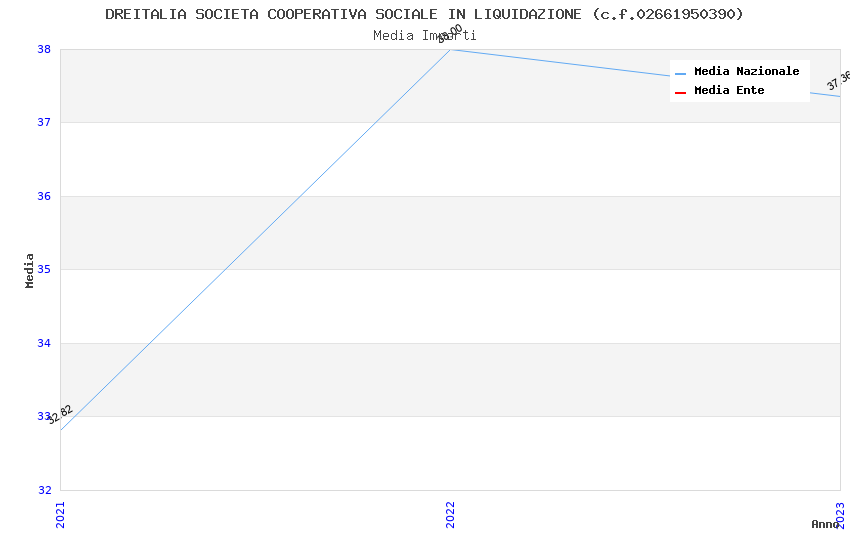Click the 'Media' y-axis title

(29, 270)
